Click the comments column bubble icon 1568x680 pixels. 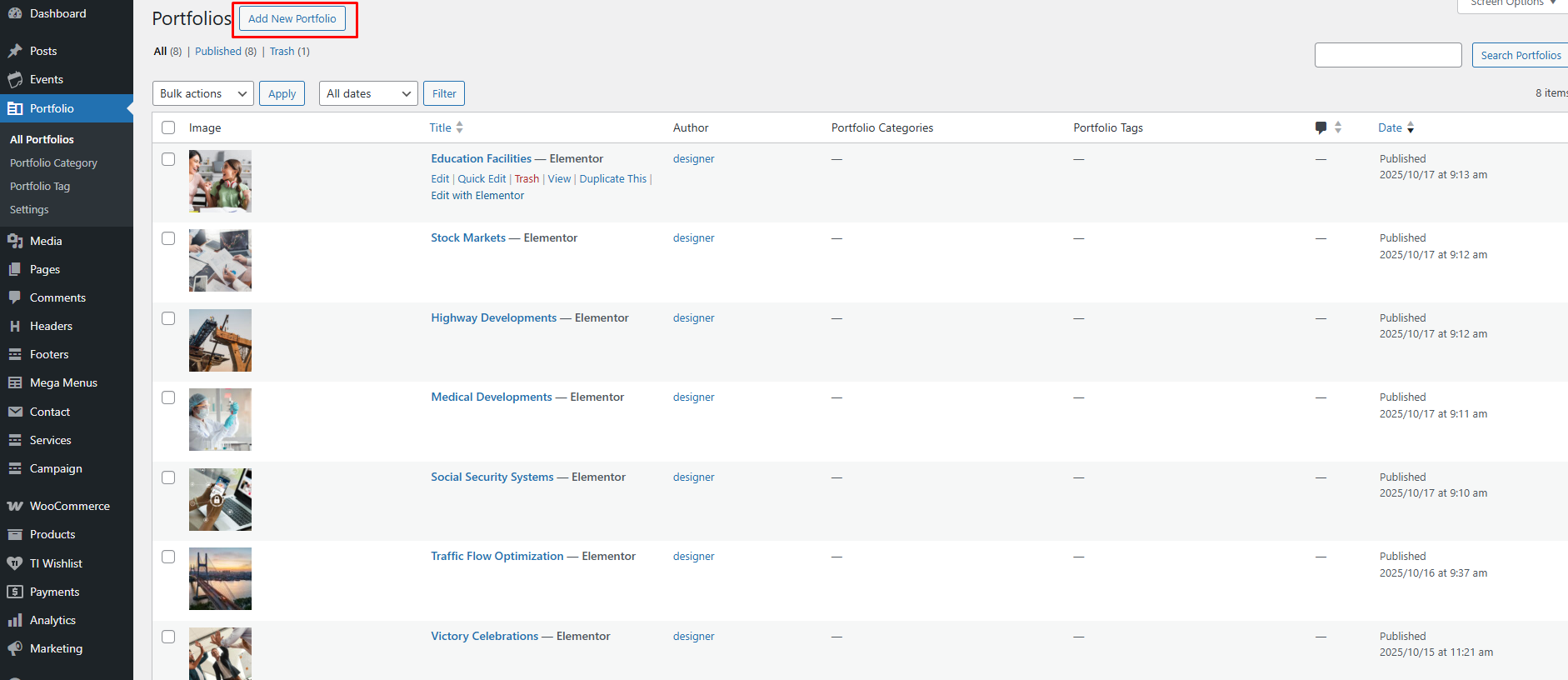(1321, 127)
